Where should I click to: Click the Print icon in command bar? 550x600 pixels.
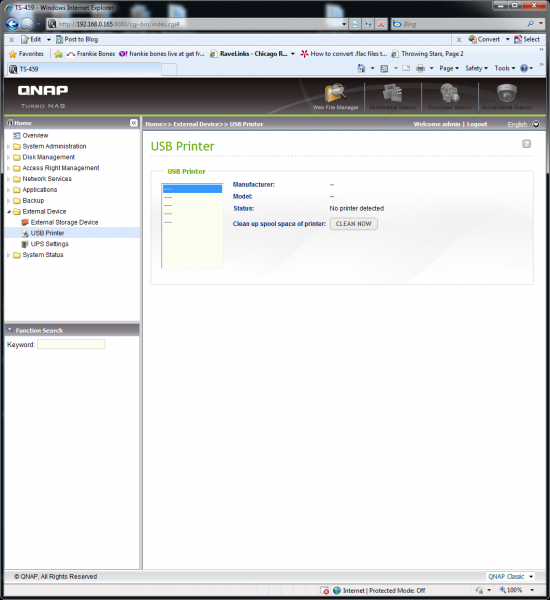click(x=420, y=68)
